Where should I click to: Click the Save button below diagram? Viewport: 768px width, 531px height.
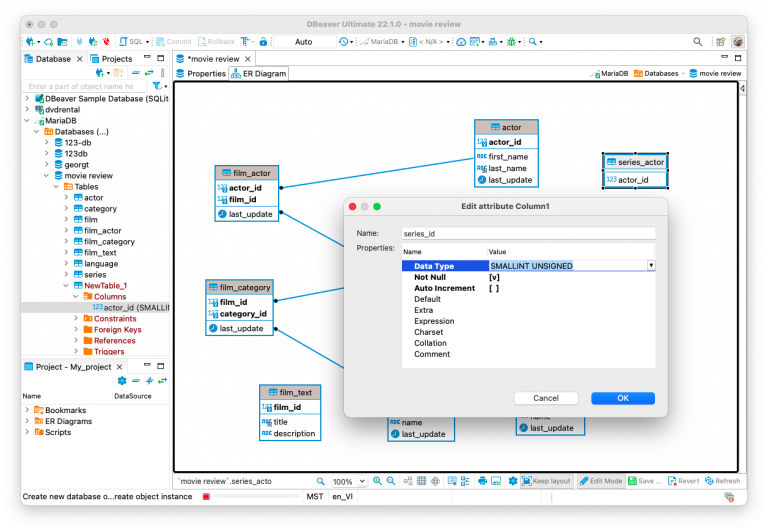click(x=645, y=481)
